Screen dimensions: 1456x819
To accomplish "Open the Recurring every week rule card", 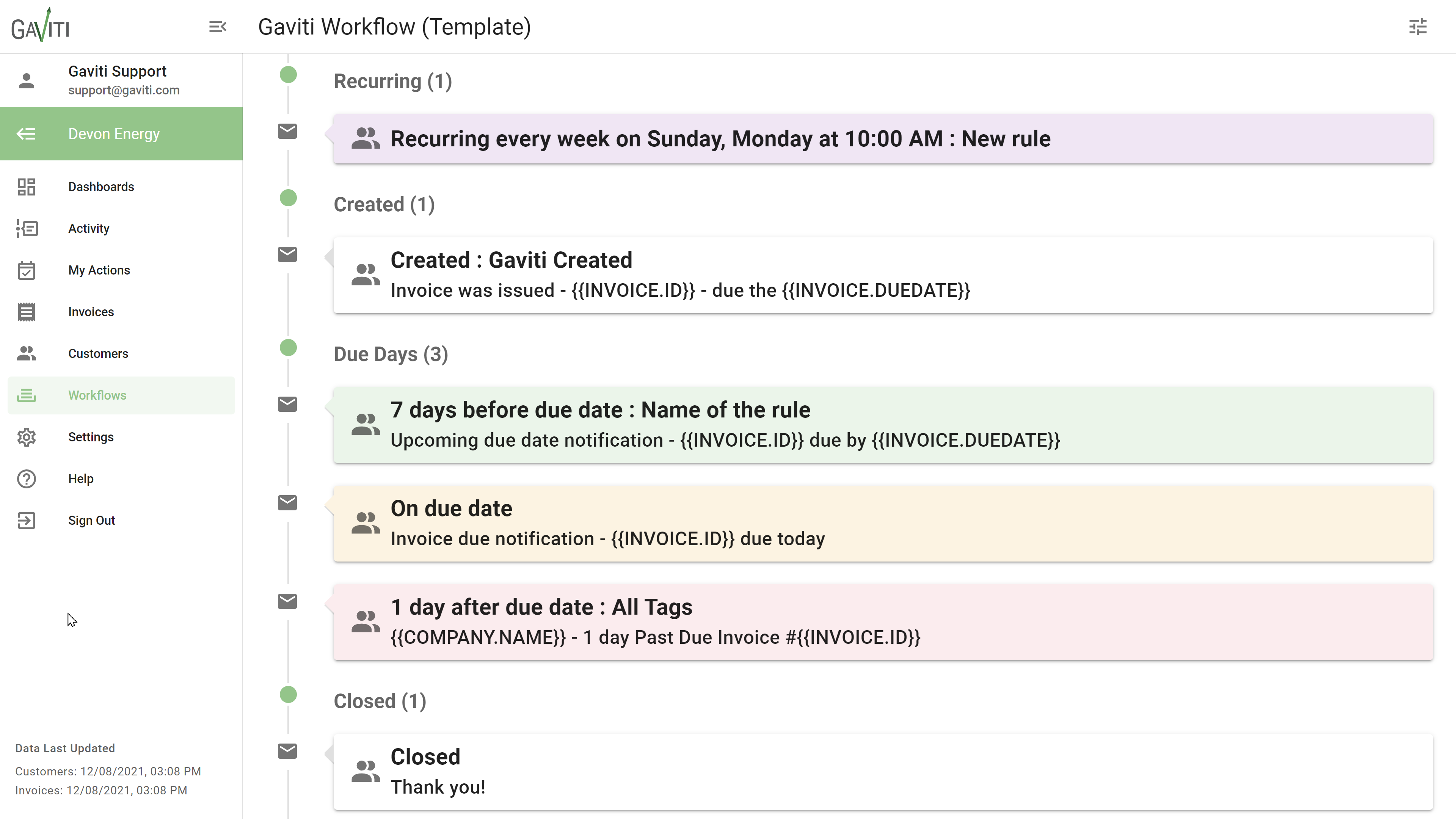I will pyautogui.click(x=883, y=139).
